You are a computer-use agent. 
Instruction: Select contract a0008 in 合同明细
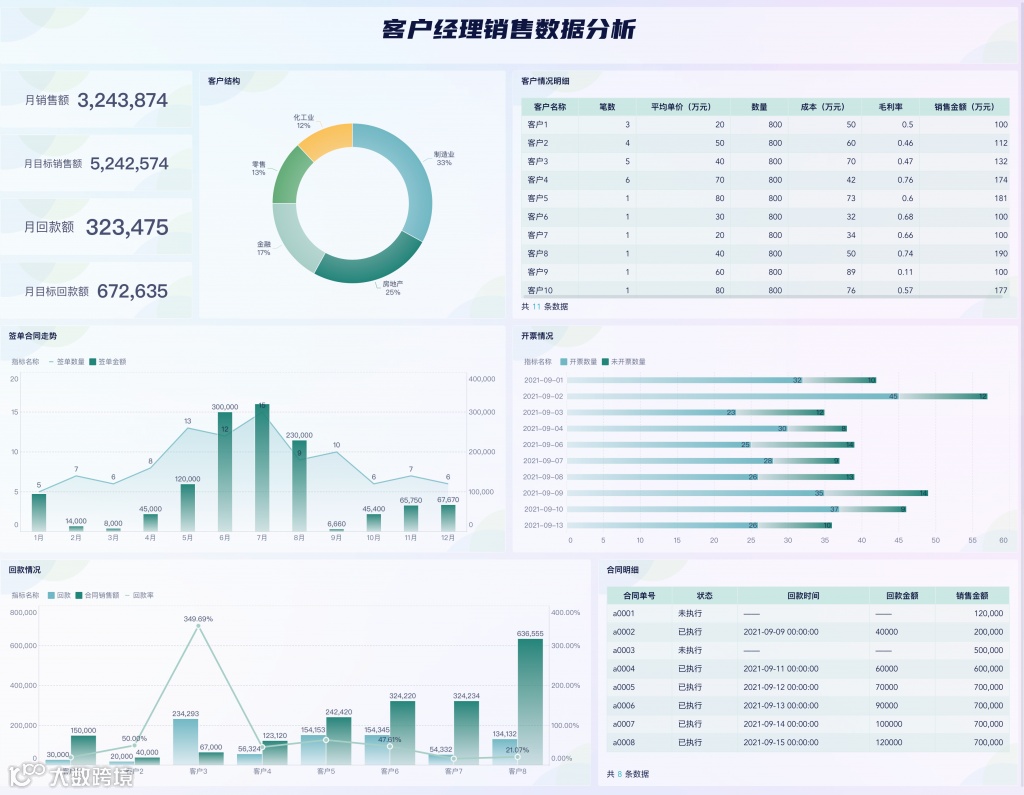pos(624,742)
